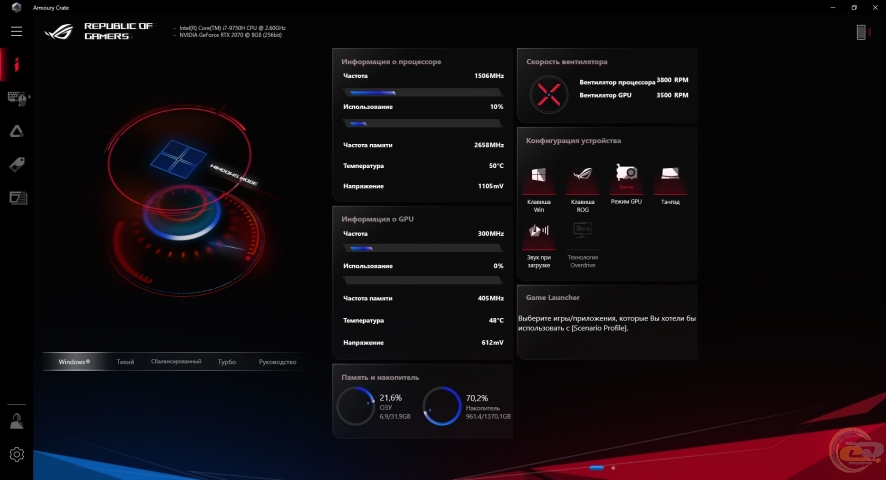Toggle the ROG key (Клавиша ROG) setting
Image resolution: width=886 pixels, height=480 pixels.
(x=583, y=188)
